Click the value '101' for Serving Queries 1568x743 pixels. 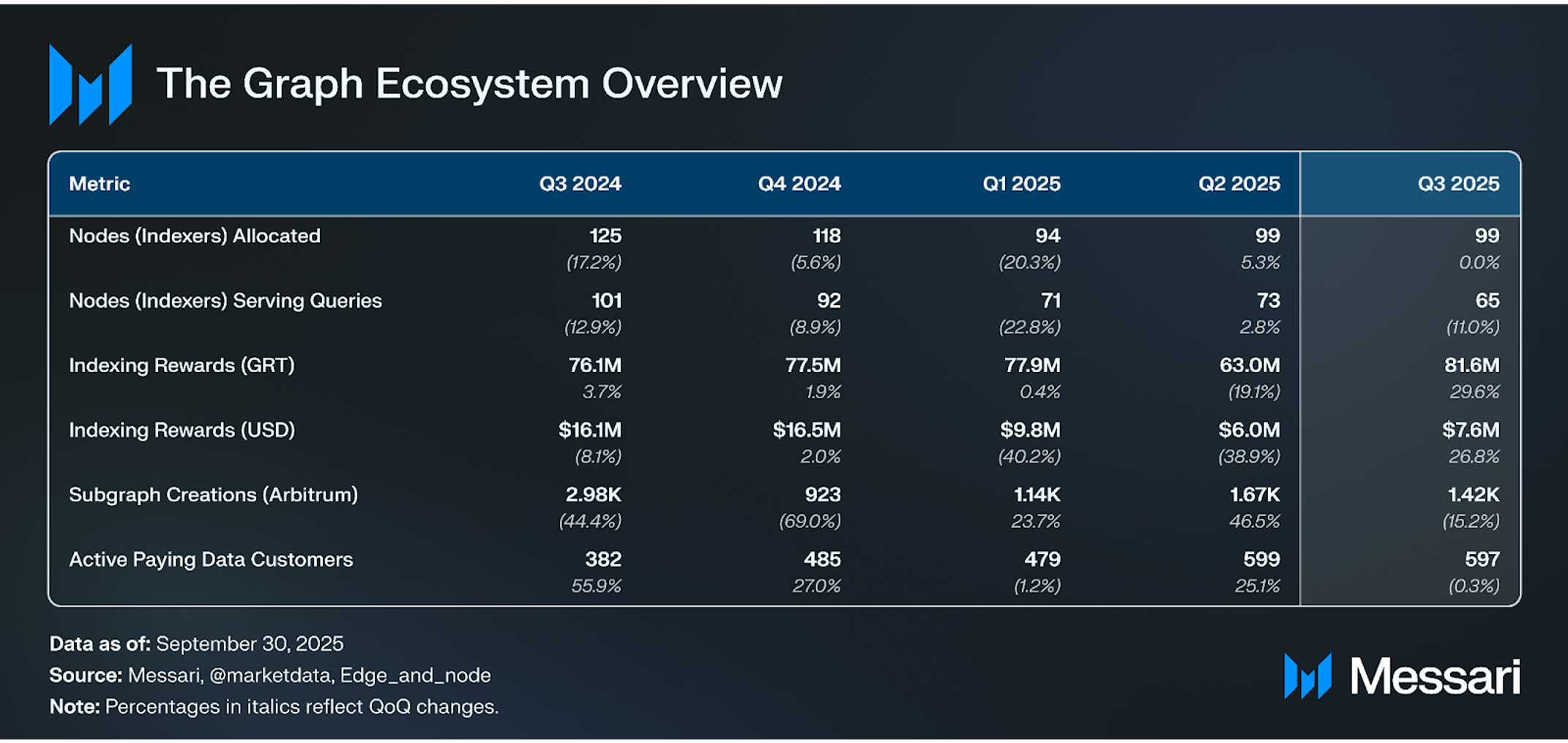click(x=607, y=300)
